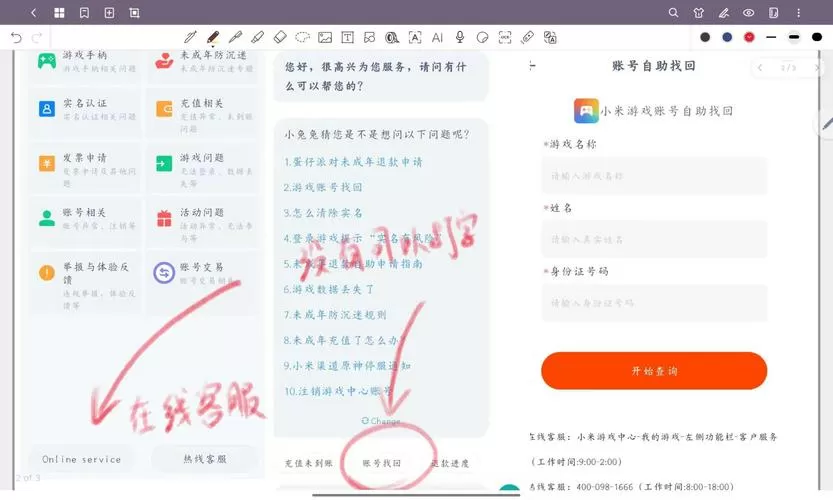Select the ballpoint pen tool
833x500 pixels.
coord(190,37)
